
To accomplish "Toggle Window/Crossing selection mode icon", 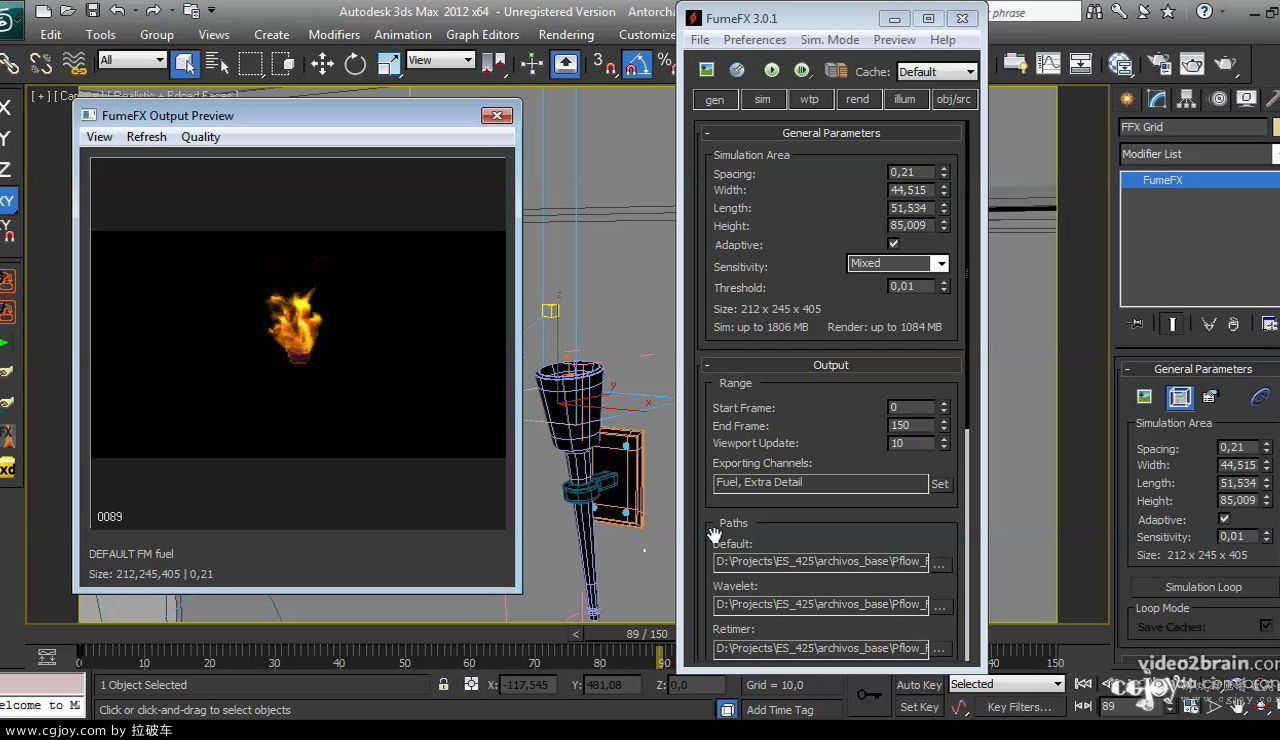I will (x=282, y=64).
